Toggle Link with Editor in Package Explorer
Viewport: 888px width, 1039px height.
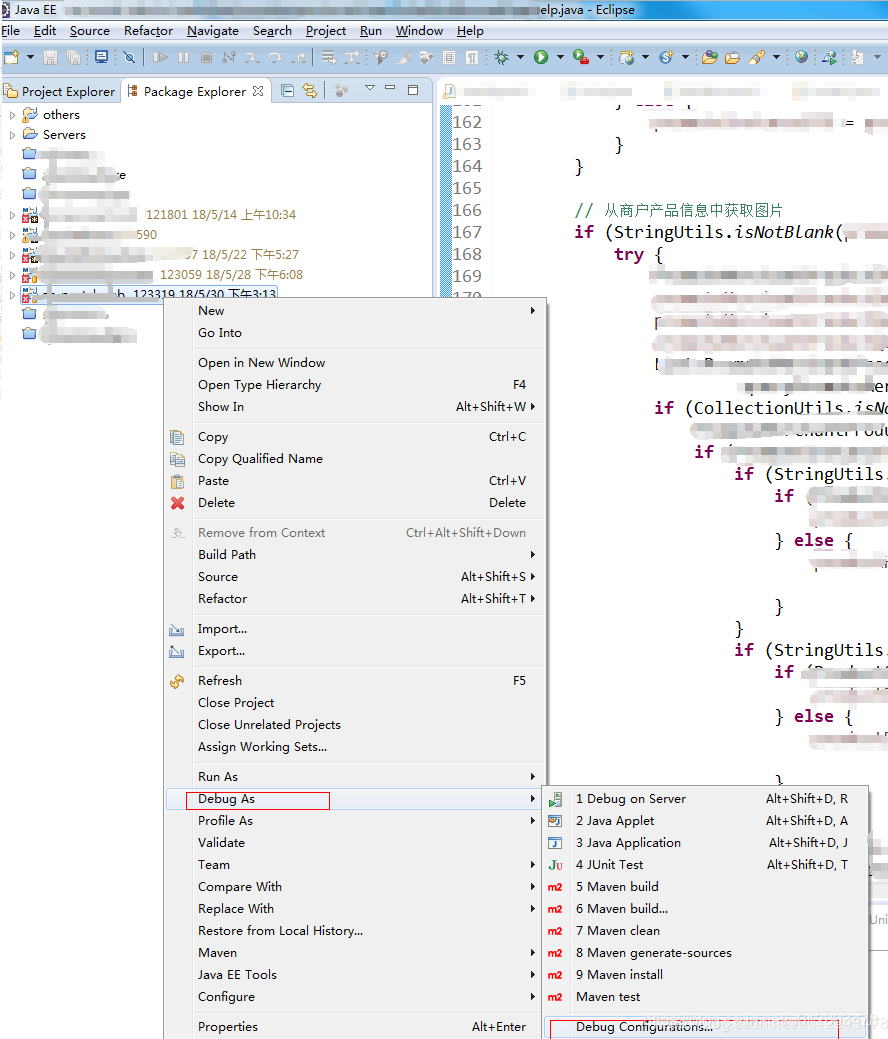tap(309, 91)
